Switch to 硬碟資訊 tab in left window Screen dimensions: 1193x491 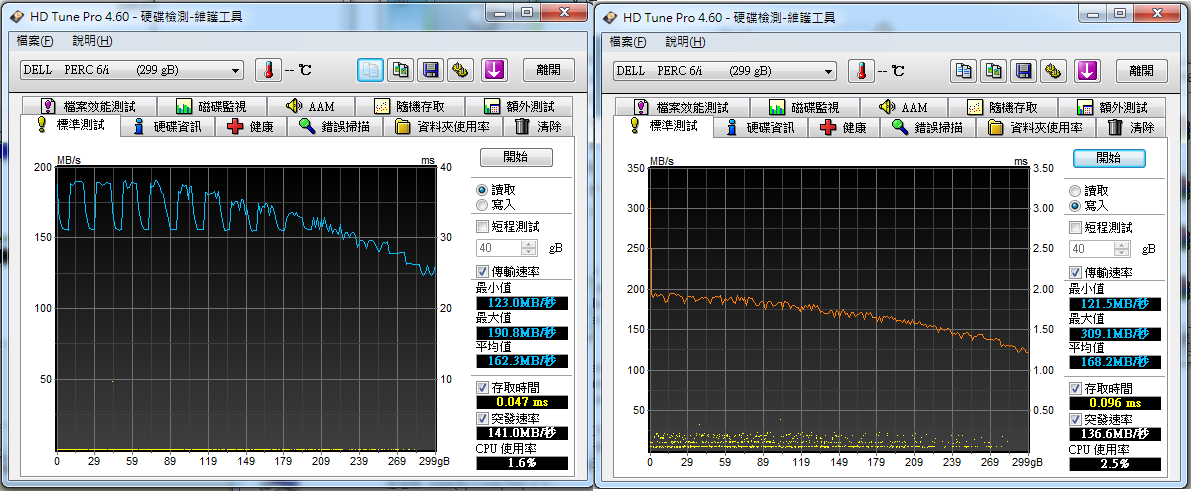point(167,126)
